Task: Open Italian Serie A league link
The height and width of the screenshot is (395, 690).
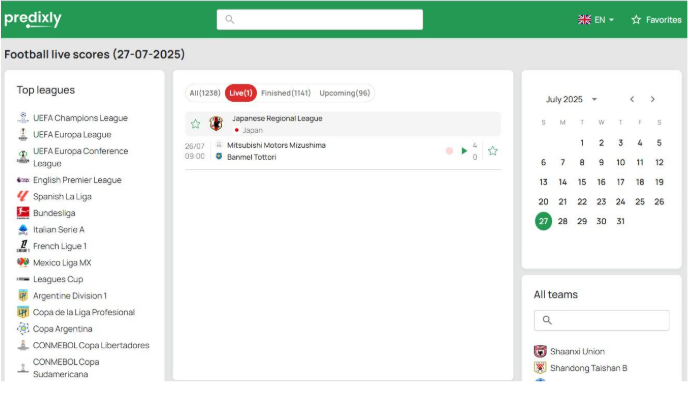Action: pos(59,230)
